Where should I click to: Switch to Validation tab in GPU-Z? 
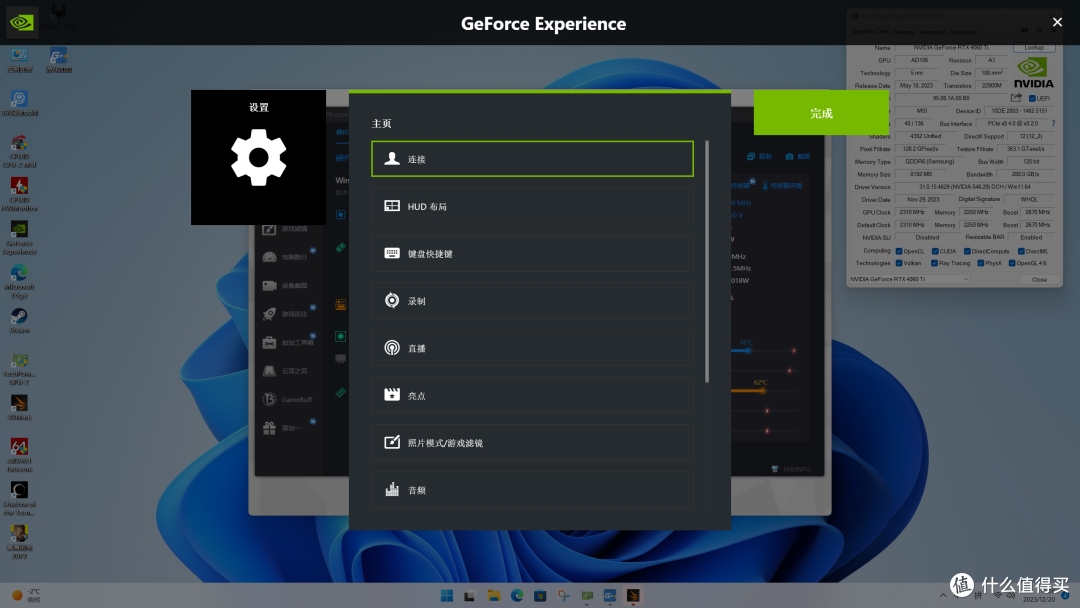click(x=964, y=32)
